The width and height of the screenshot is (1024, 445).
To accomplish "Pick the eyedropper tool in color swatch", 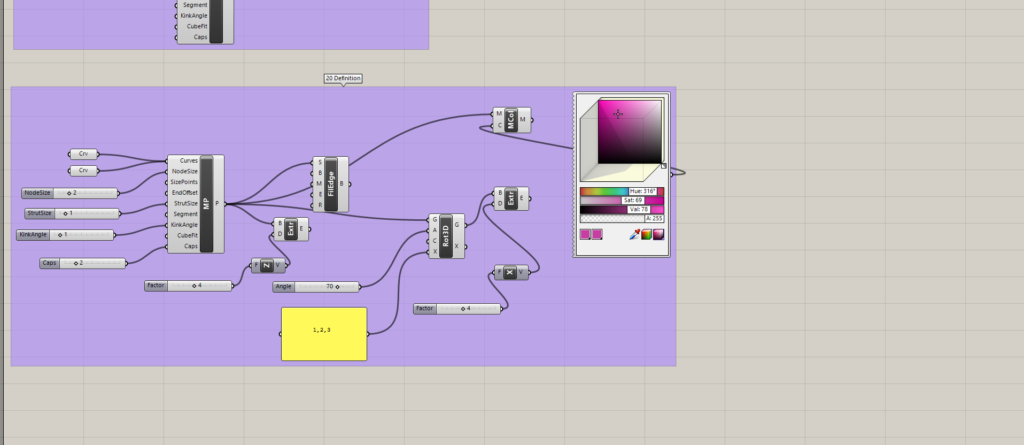I will [x=634, y=234].
